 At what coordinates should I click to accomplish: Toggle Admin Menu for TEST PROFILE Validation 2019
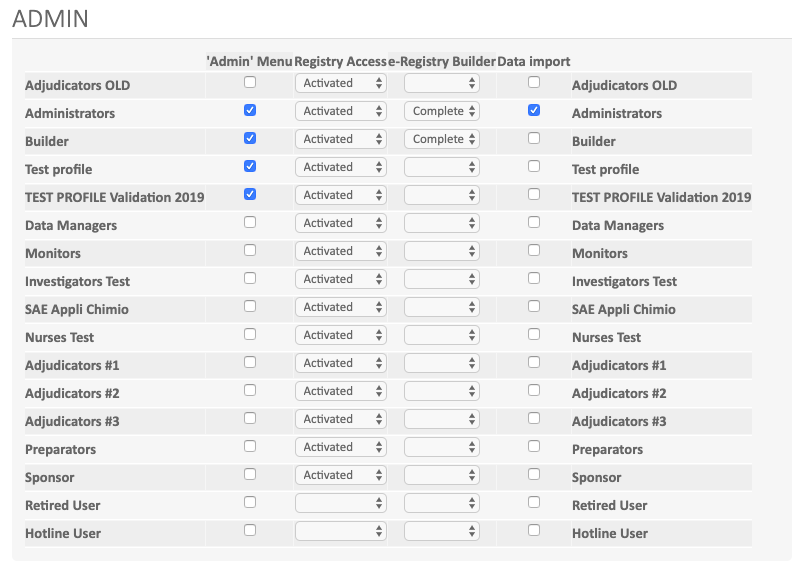250,194
